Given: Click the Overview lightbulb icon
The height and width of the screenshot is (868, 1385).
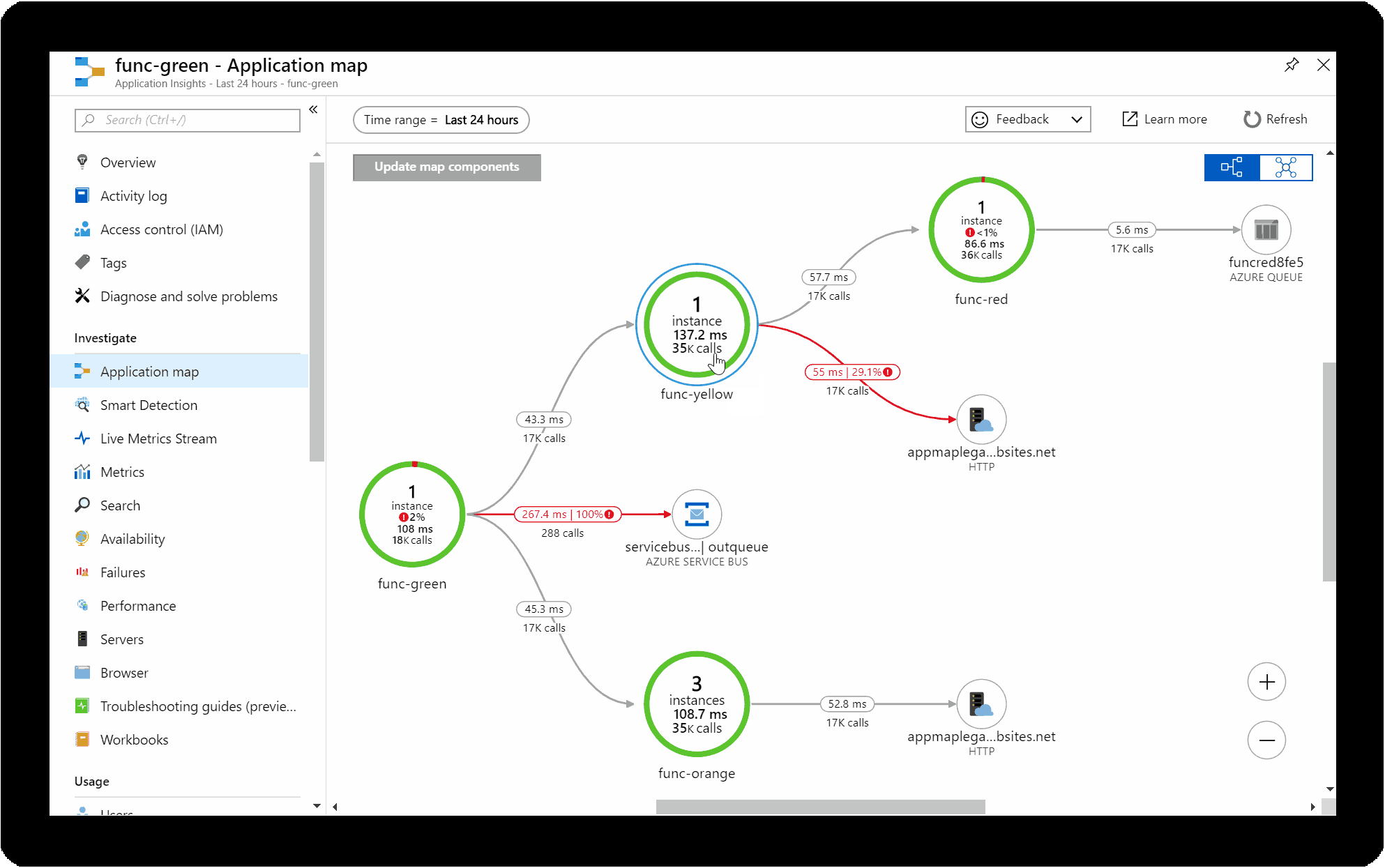Looking at the screenshot, I should [82, 162].
